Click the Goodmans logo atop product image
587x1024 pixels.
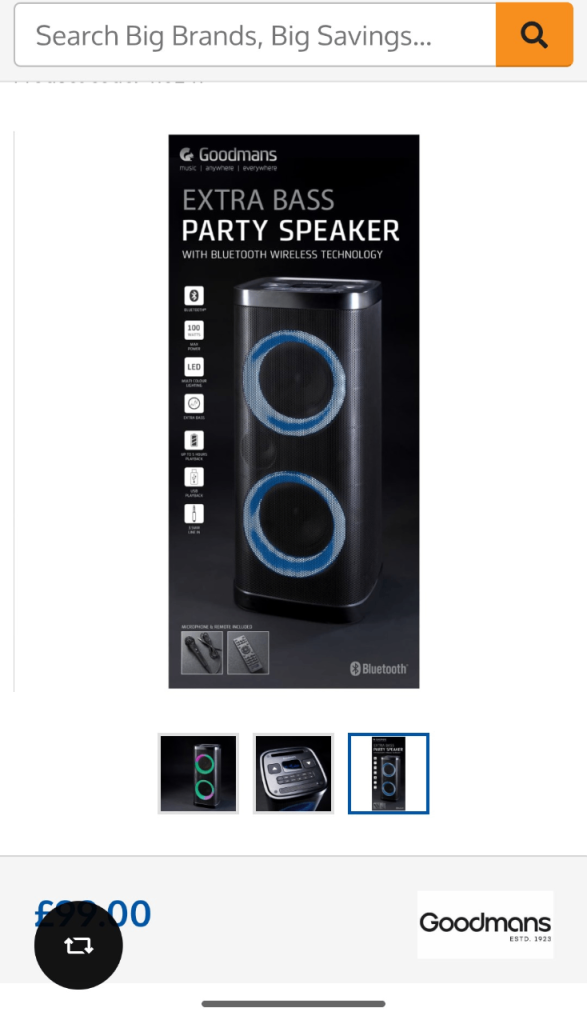[229, 158]
